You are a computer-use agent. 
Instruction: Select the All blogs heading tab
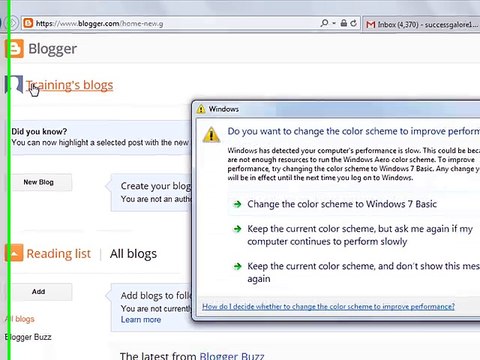(x=133, y=254)
